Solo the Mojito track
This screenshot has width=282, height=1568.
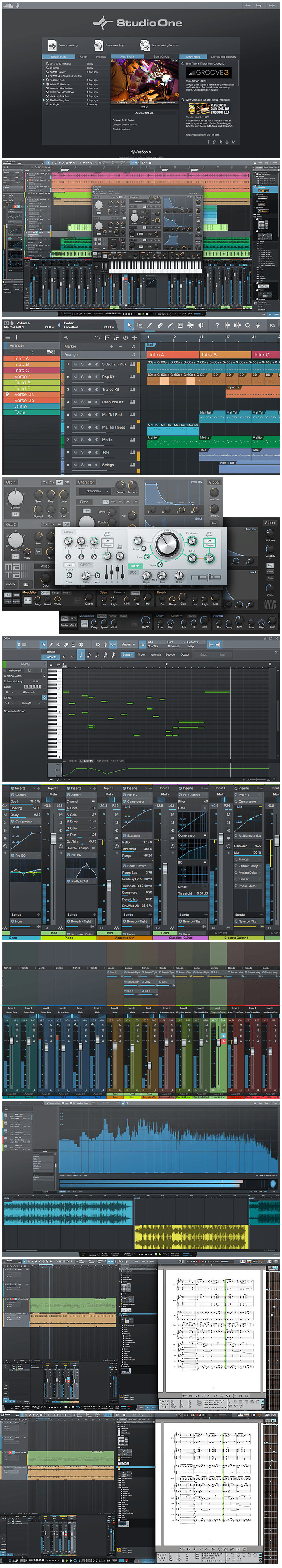point(83,440)
